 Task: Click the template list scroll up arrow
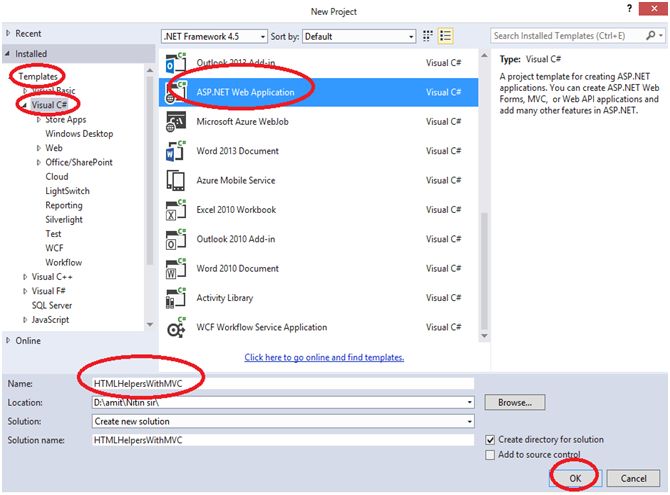[484, 56]
